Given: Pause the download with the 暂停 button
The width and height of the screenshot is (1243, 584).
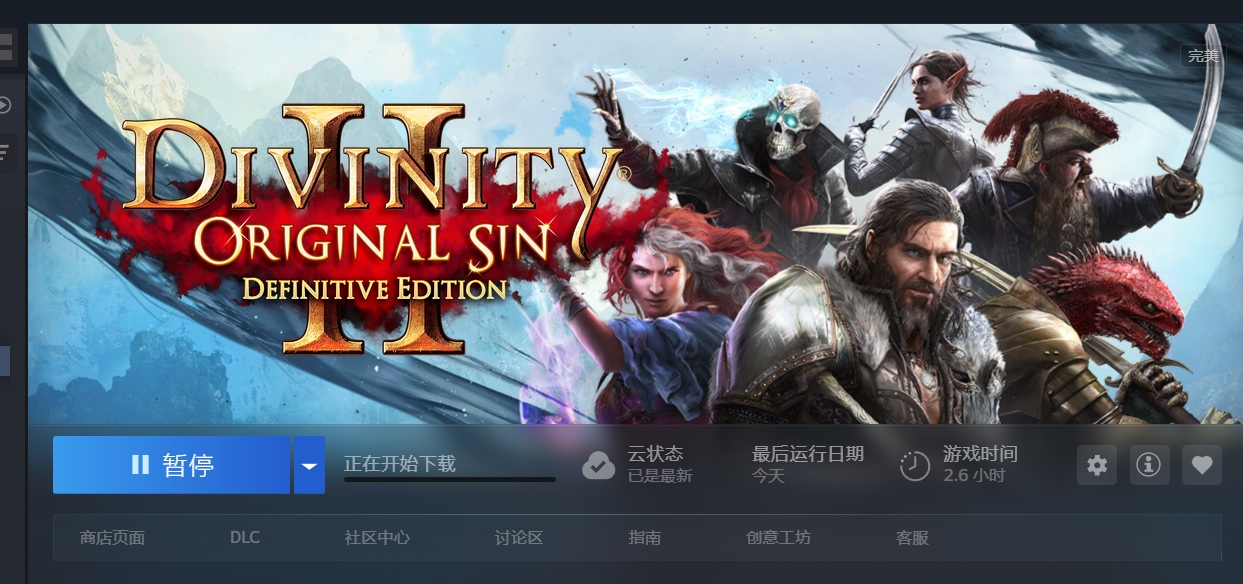Looking at the screenshot, I should (x=171, y=465).
